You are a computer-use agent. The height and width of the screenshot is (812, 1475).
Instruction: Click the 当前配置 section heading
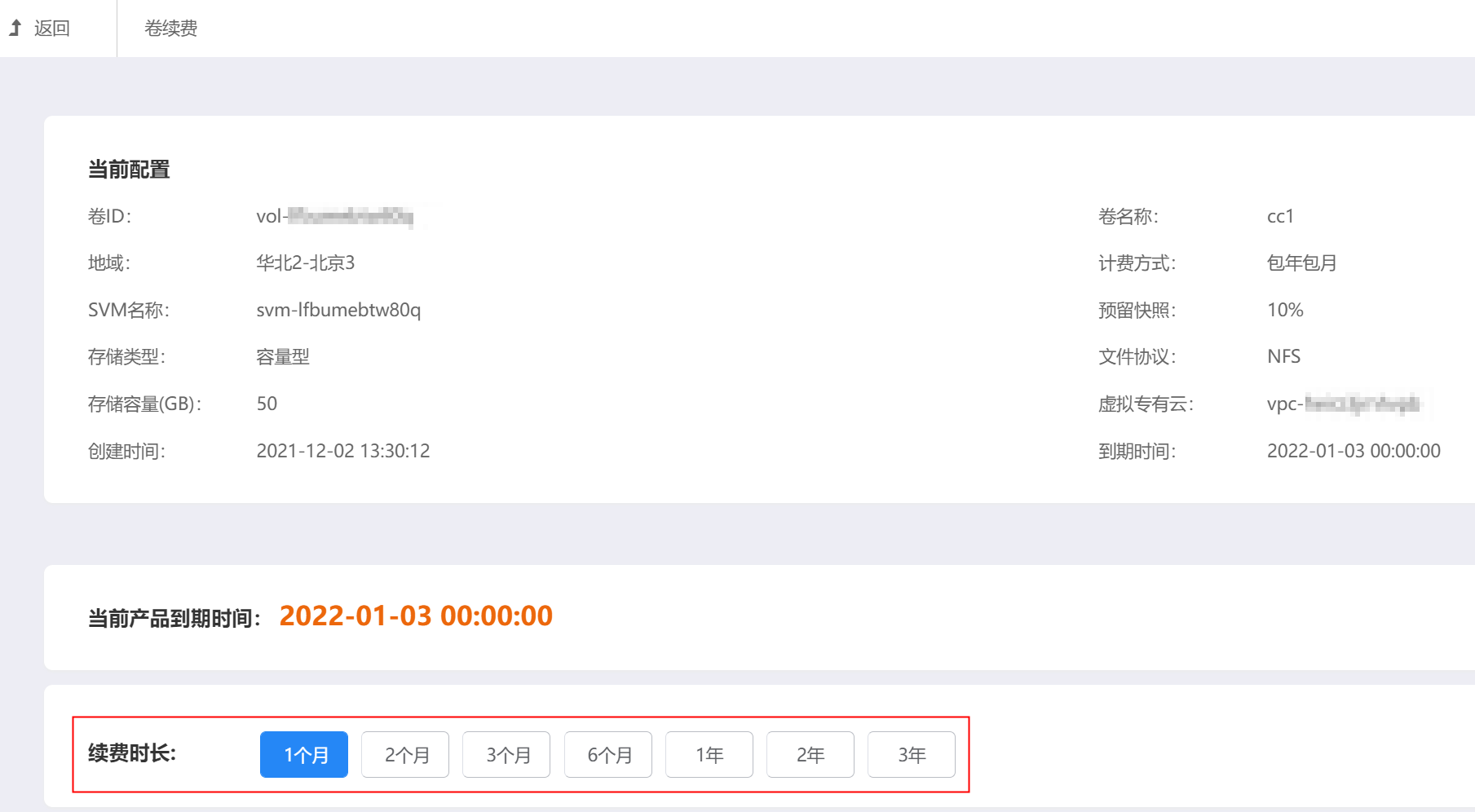click(x=129, y=170)
